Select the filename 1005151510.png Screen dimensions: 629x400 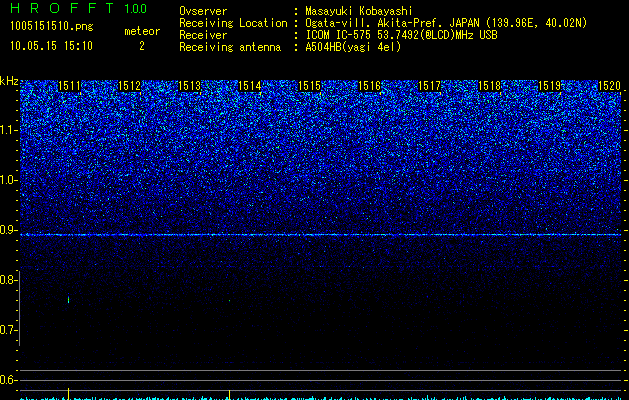pos(52,26)
